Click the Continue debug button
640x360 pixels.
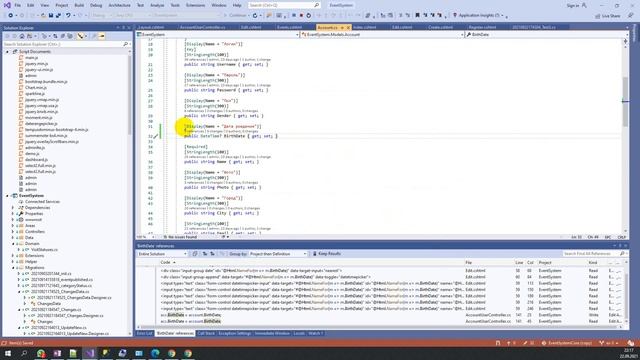click(x=235, y=16)
